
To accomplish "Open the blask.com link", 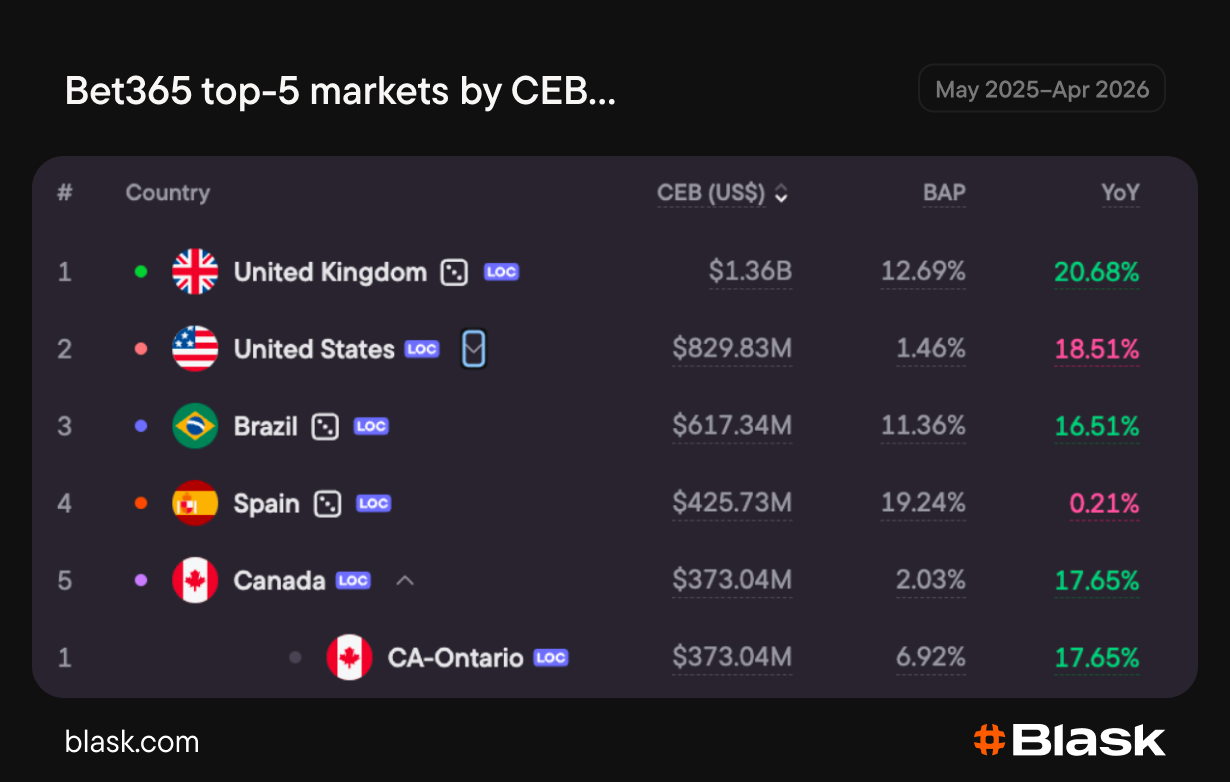I will [x=132, y=742].
